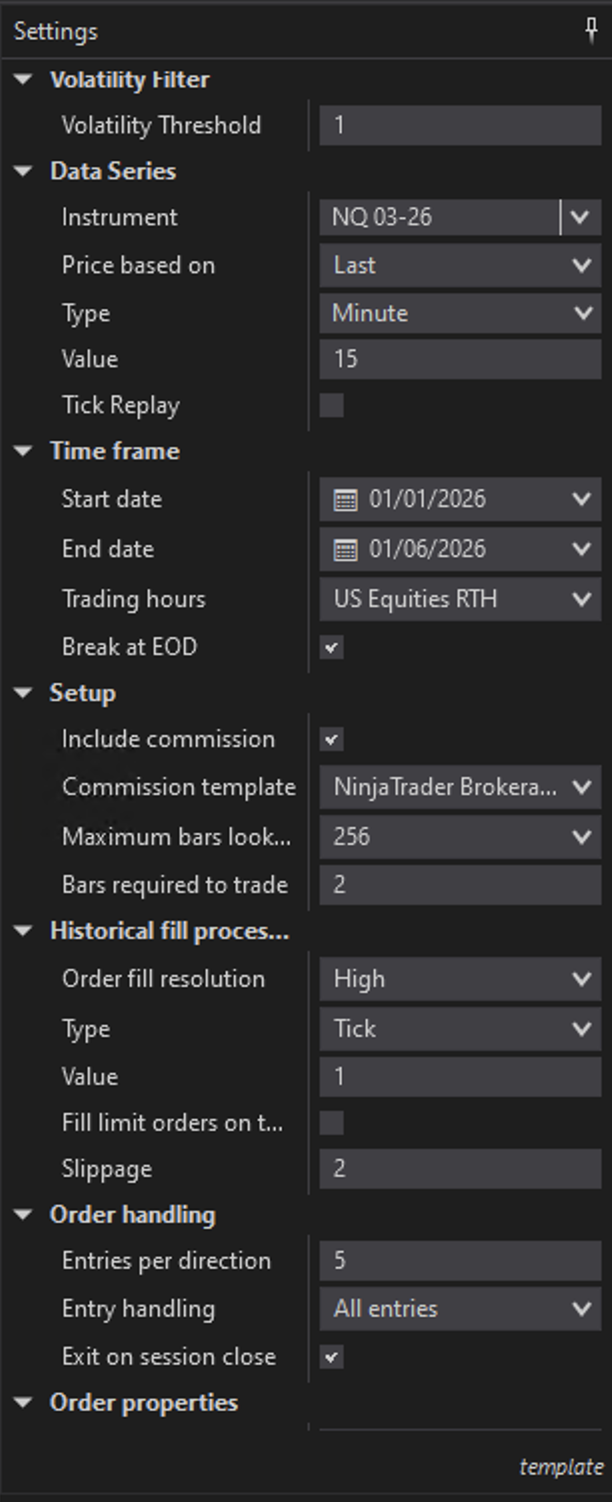Screen dimensions: 612x1502
Task: Enable Fill limit orders on touch checkbox
Action: (331, 1123)
